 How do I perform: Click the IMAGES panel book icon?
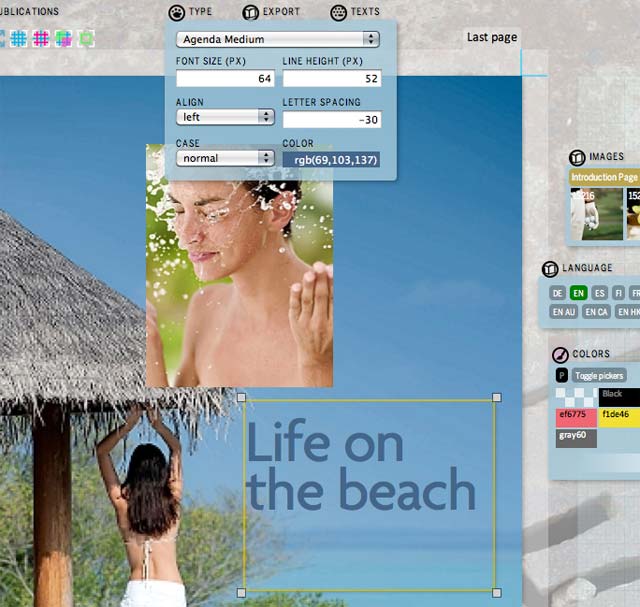tap(577, 158)
